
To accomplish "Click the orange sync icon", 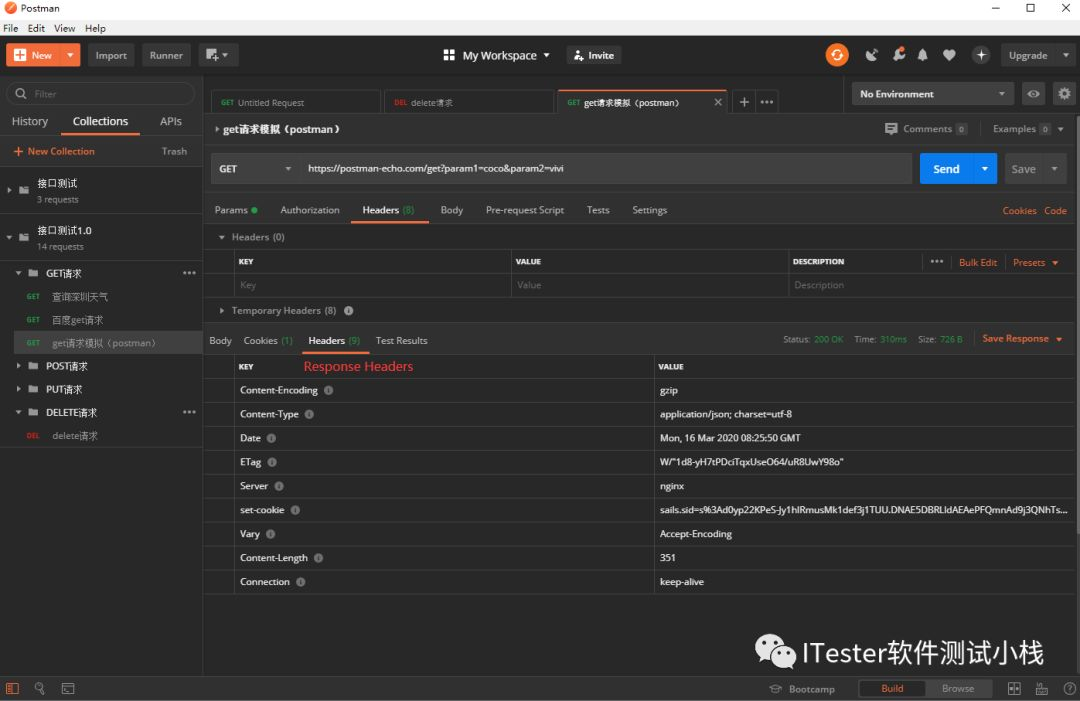I will 837,55.
